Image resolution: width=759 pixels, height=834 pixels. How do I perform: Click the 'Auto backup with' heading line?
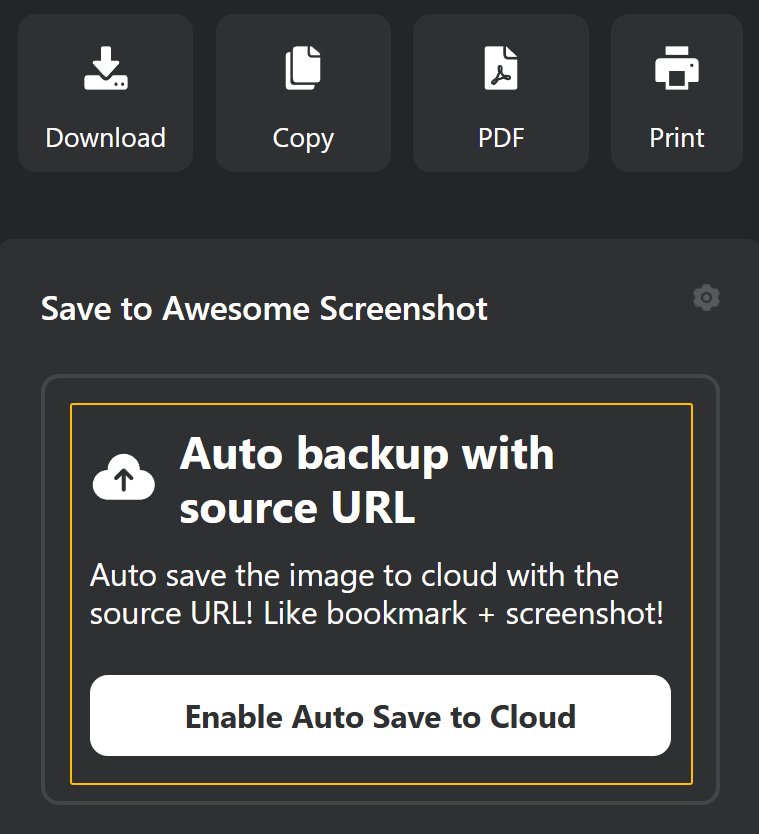[367, 454]
